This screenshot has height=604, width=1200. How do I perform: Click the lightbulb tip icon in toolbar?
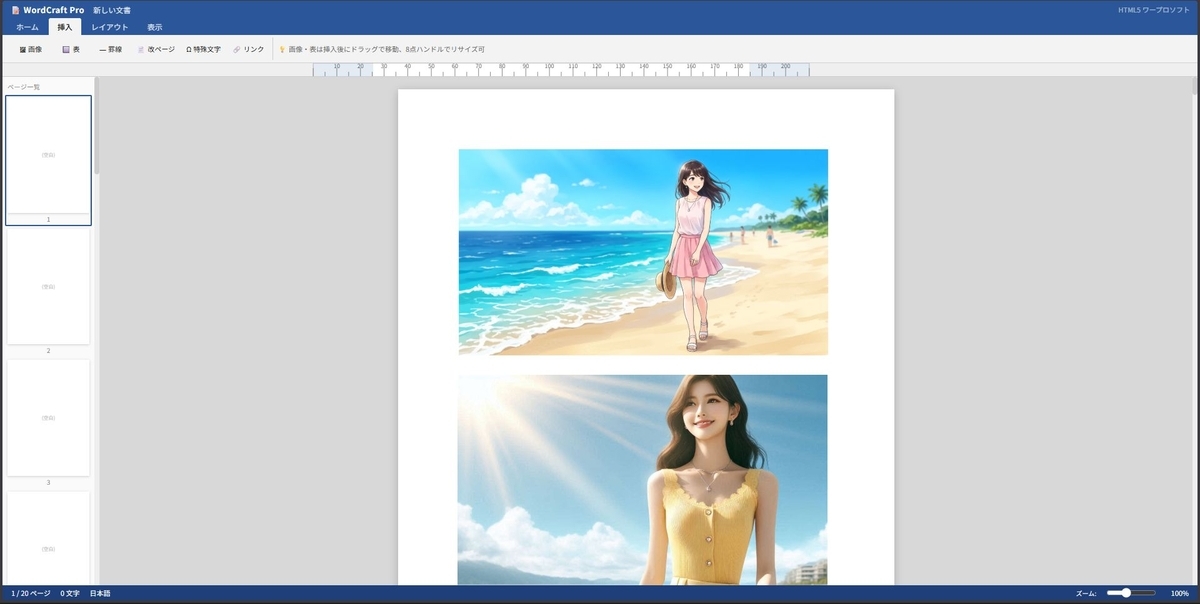point(282,49)
